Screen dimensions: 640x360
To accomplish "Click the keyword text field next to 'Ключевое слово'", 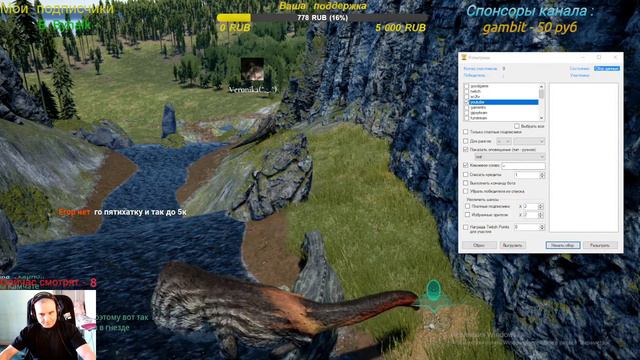I will 523,166.
